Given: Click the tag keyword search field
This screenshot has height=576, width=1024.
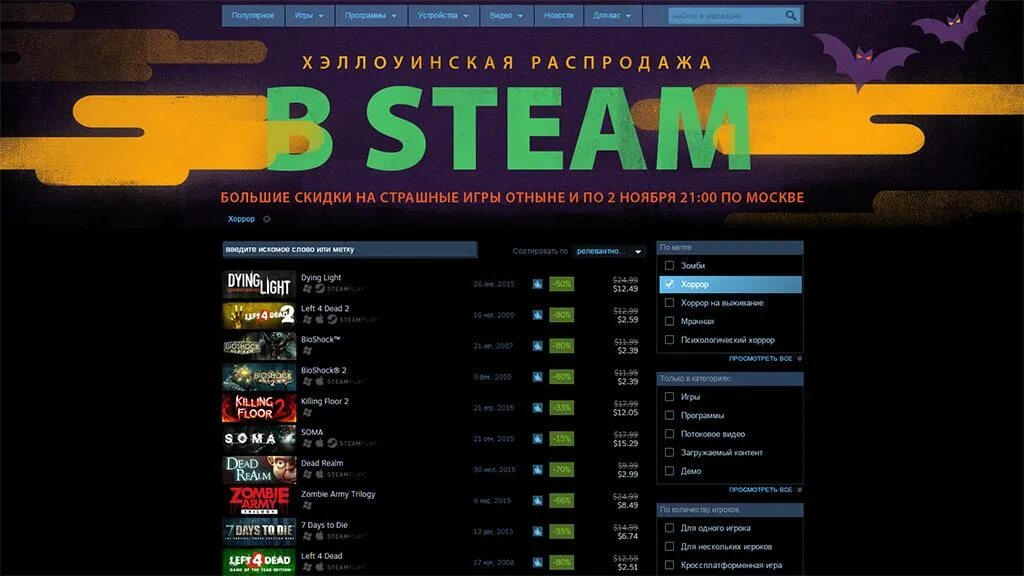Looking at the screenshot, I should 349,249.
